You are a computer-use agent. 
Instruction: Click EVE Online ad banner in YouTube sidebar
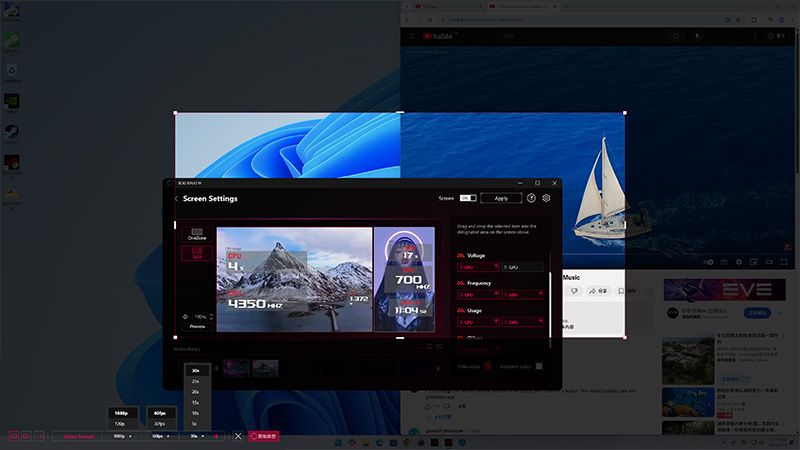pos(724,290)
